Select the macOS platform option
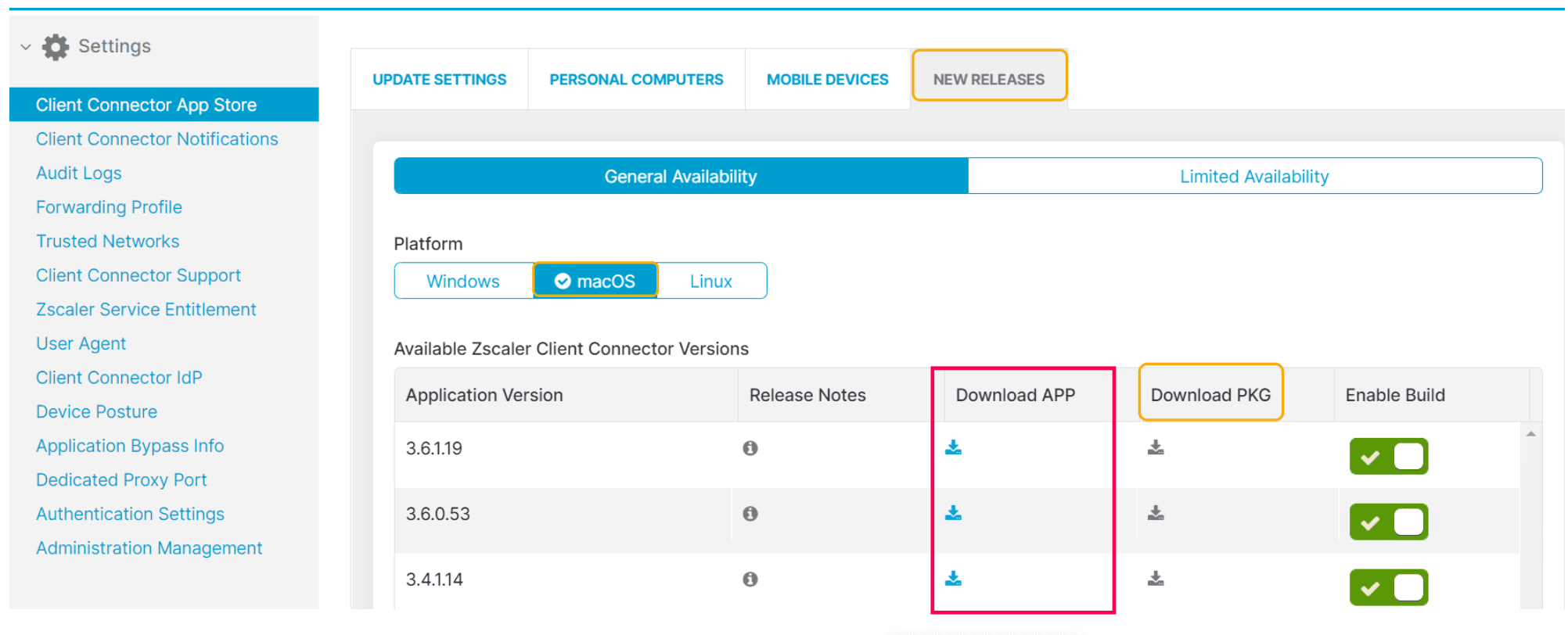1568x635 pixels. (x=595, y=282)
